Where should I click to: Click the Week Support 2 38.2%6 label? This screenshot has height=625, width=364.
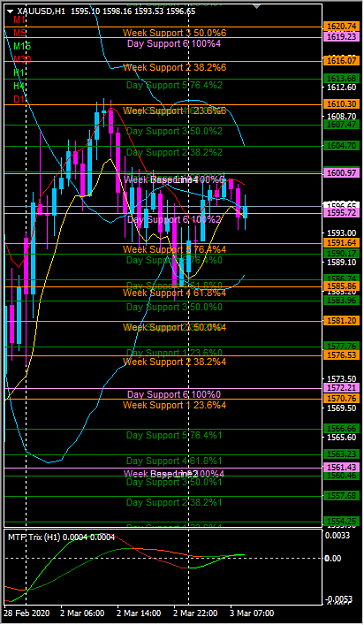click(x=175, y=68)
